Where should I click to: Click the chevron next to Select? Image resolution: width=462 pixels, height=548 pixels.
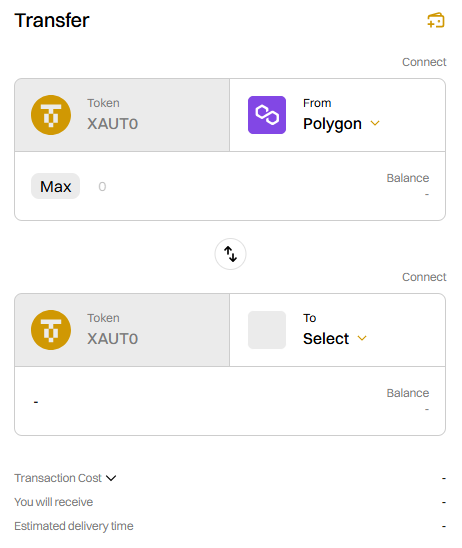click(362, 338)
